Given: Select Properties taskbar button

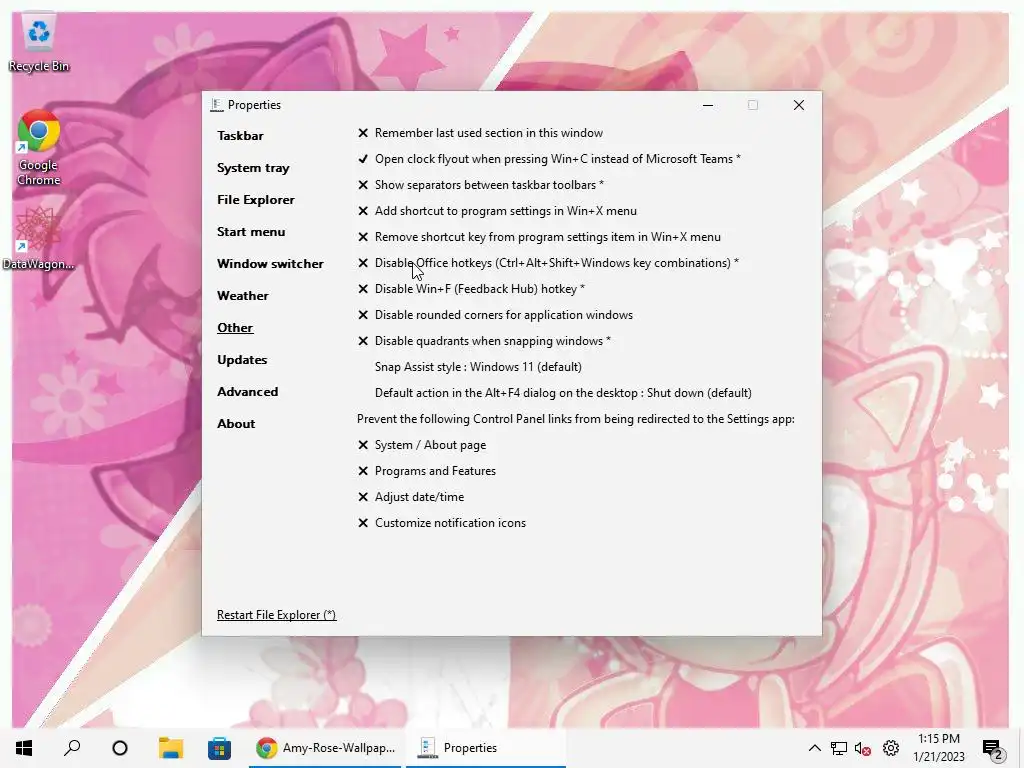Looking at the screenshot, I should pyautogui.click(x=485, y=748).
